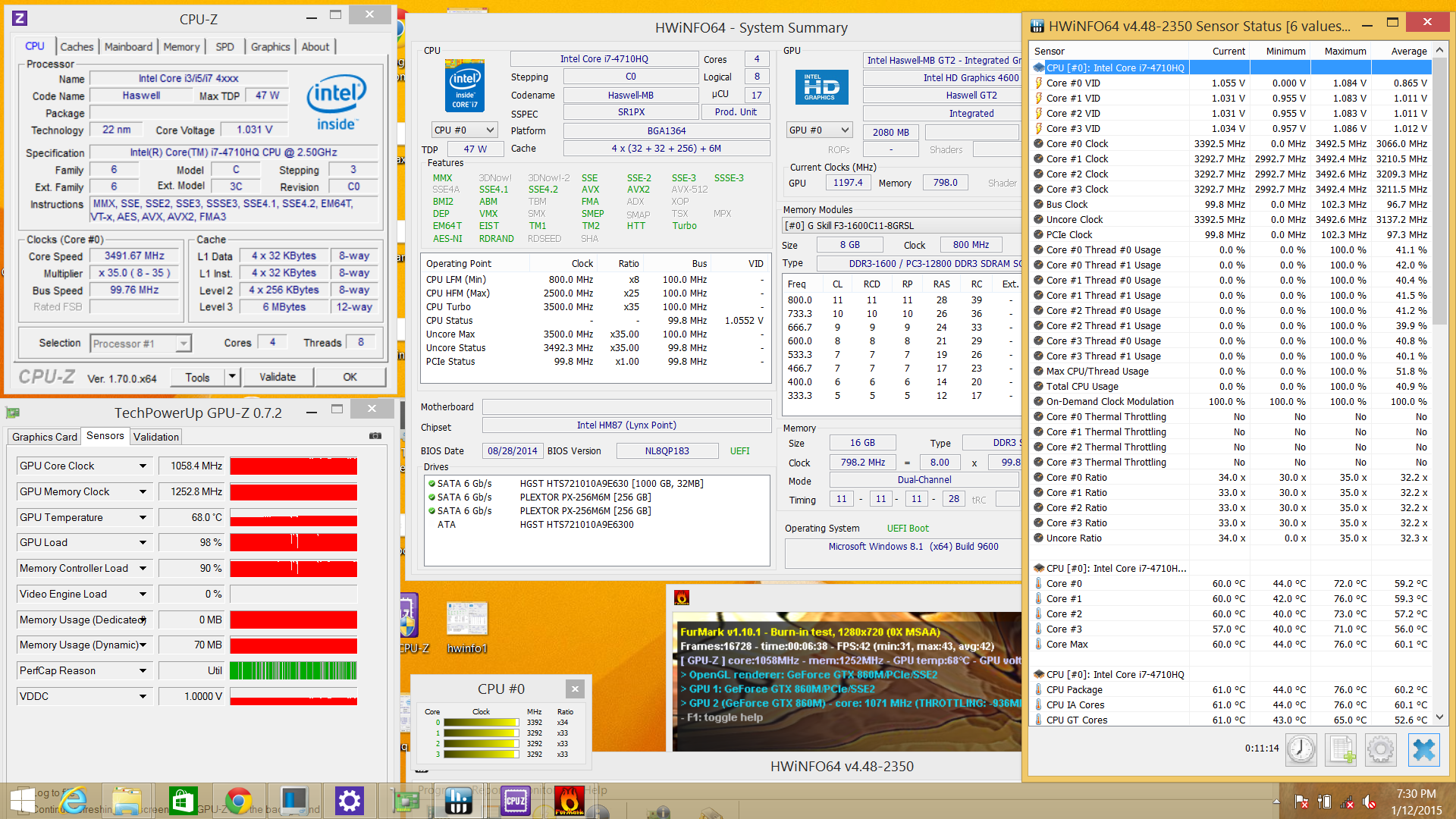This screenshot has height=819, width=1456.
Task: Click the OK button in CPU-Z
Action: pos(350,377)
